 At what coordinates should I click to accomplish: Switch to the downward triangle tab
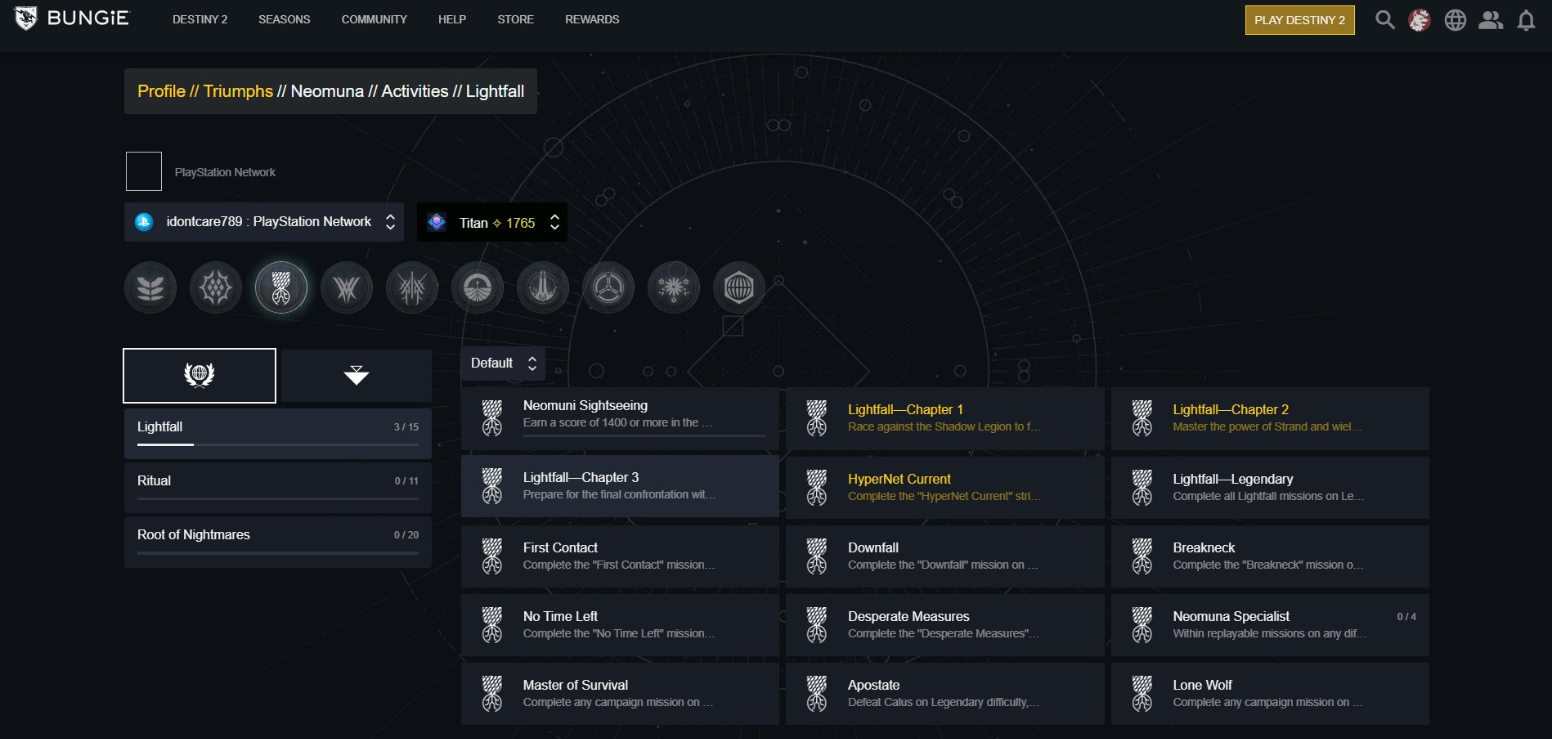tap(357, 375)
